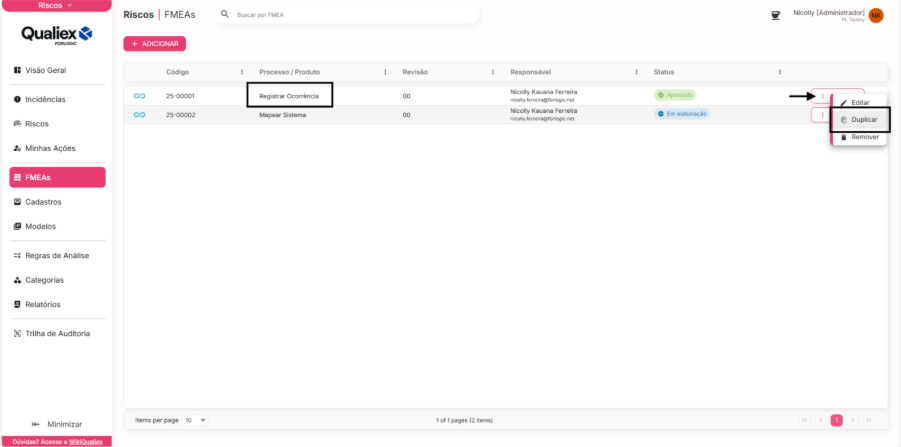Open the items per page dropdown
The height and width of the screenshot is (447, 901).
pos(196,420)
